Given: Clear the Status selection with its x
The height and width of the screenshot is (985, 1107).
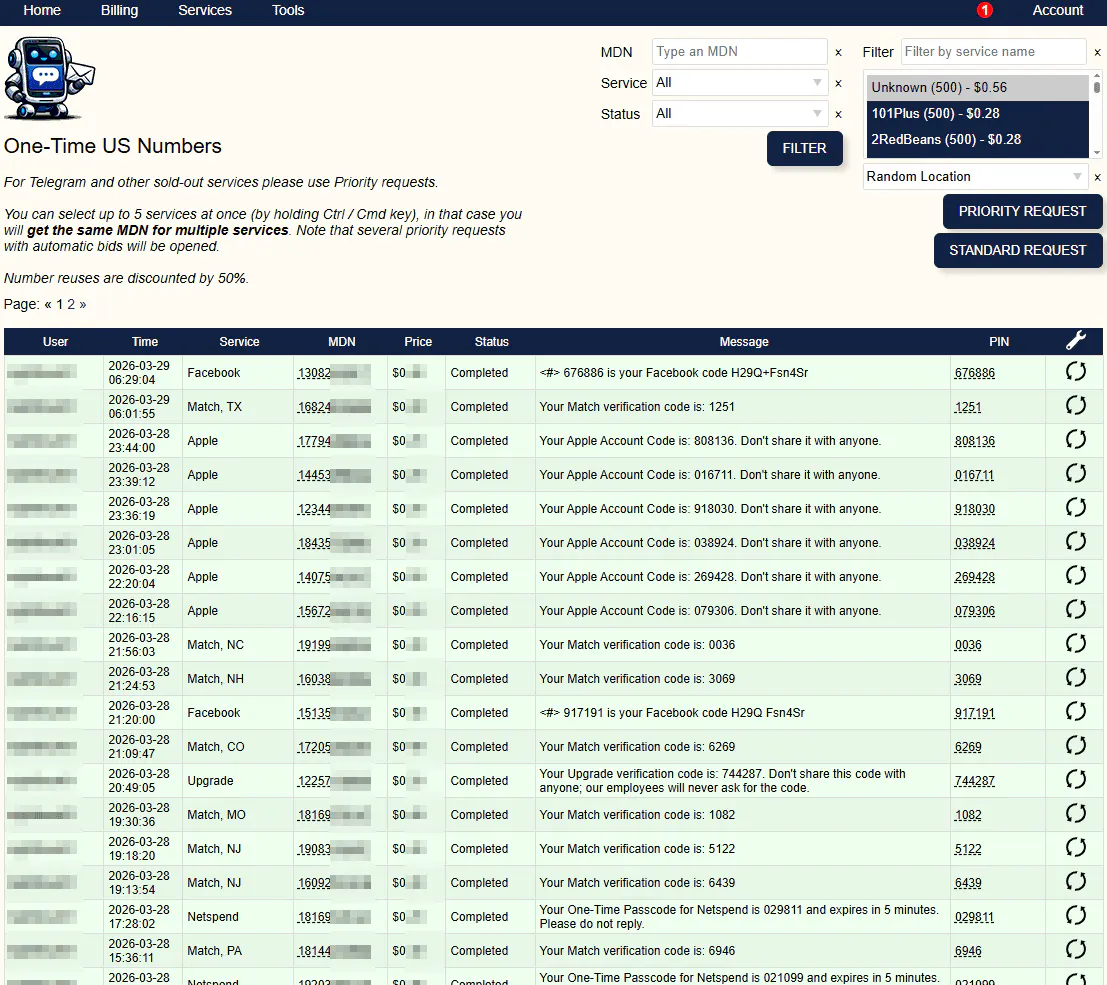Looking at the screenshot, I should [838, 114].
